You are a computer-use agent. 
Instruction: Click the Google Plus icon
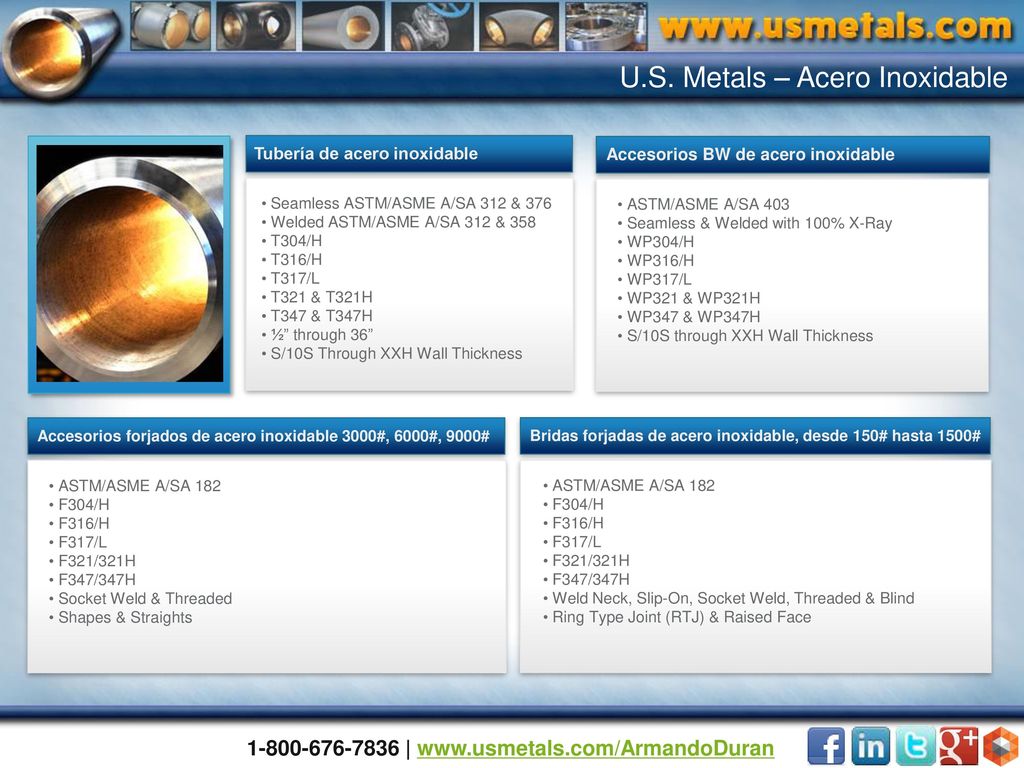coord(959,746)
